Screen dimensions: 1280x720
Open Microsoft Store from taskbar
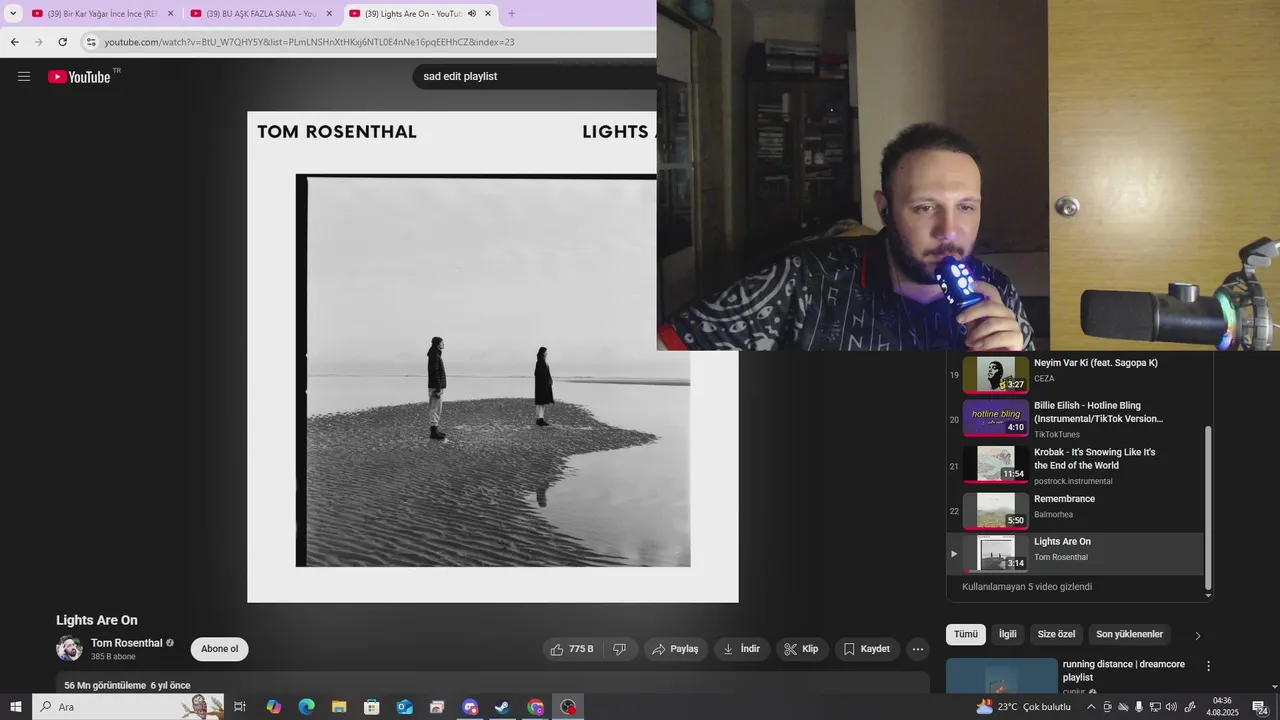click(x=372, y=707)
